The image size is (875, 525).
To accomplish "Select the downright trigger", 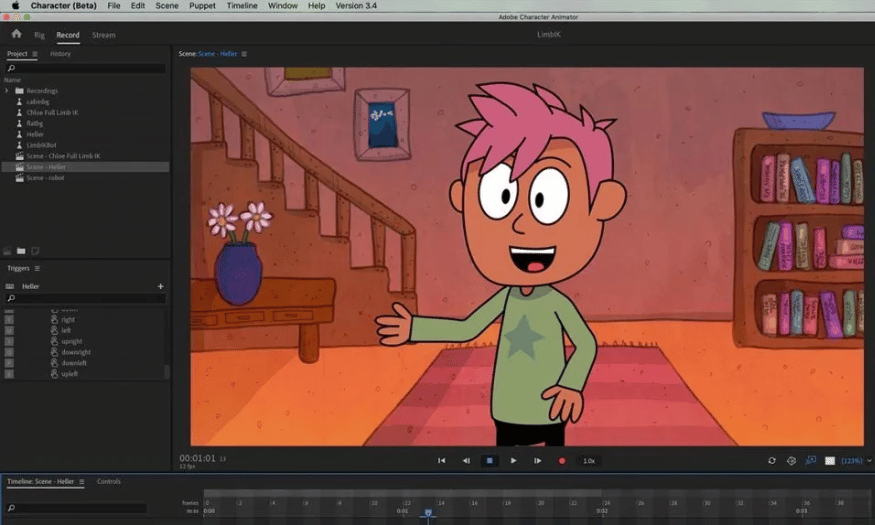I will point(76,352).
